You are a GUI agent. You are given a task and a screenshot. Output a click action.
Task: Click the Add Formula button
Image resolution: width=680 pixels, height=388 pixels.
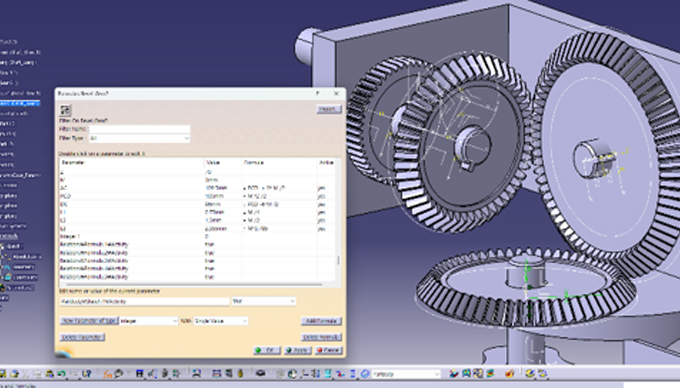pos(321,321)
